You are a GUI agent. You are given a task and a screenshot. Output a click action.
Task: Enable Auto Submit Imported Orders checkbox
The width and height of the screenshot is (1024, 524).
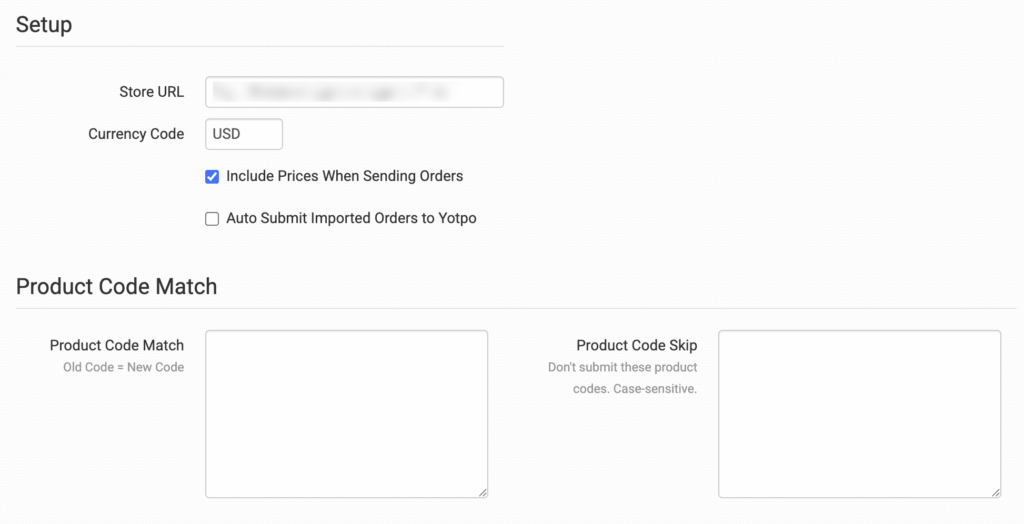[x=212, y=219]
